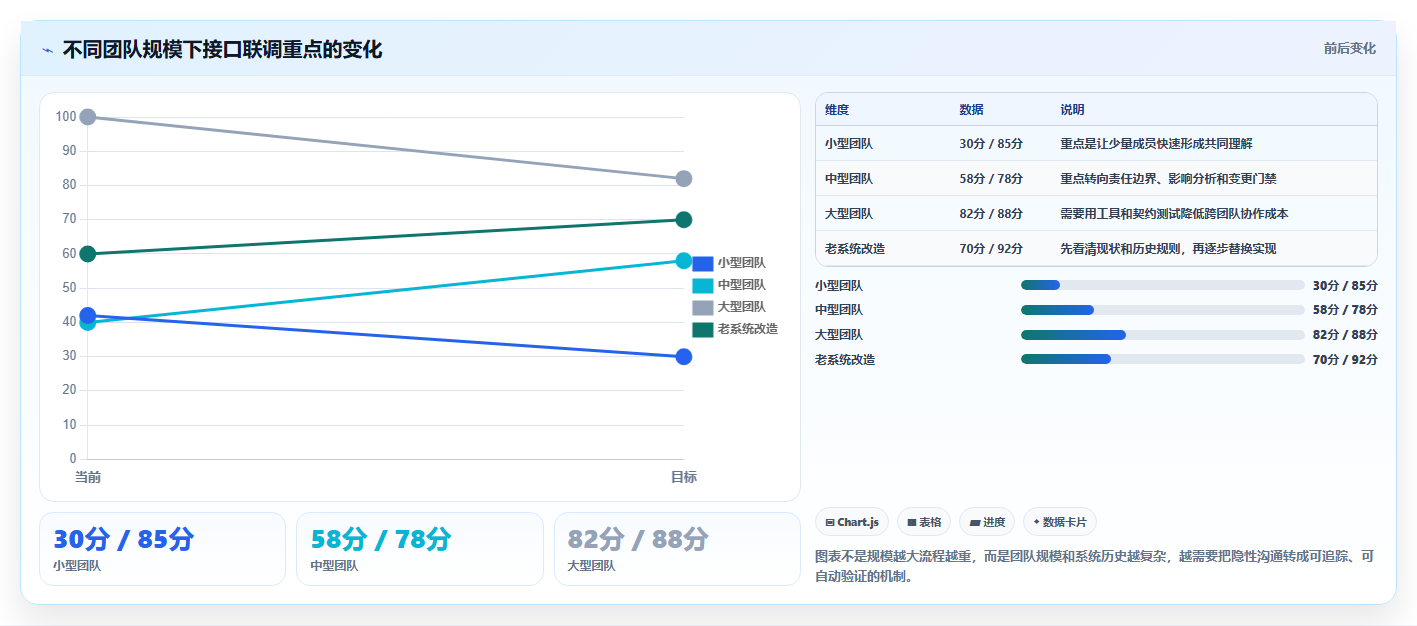Click the 大型团队 progress bar

1163,335
